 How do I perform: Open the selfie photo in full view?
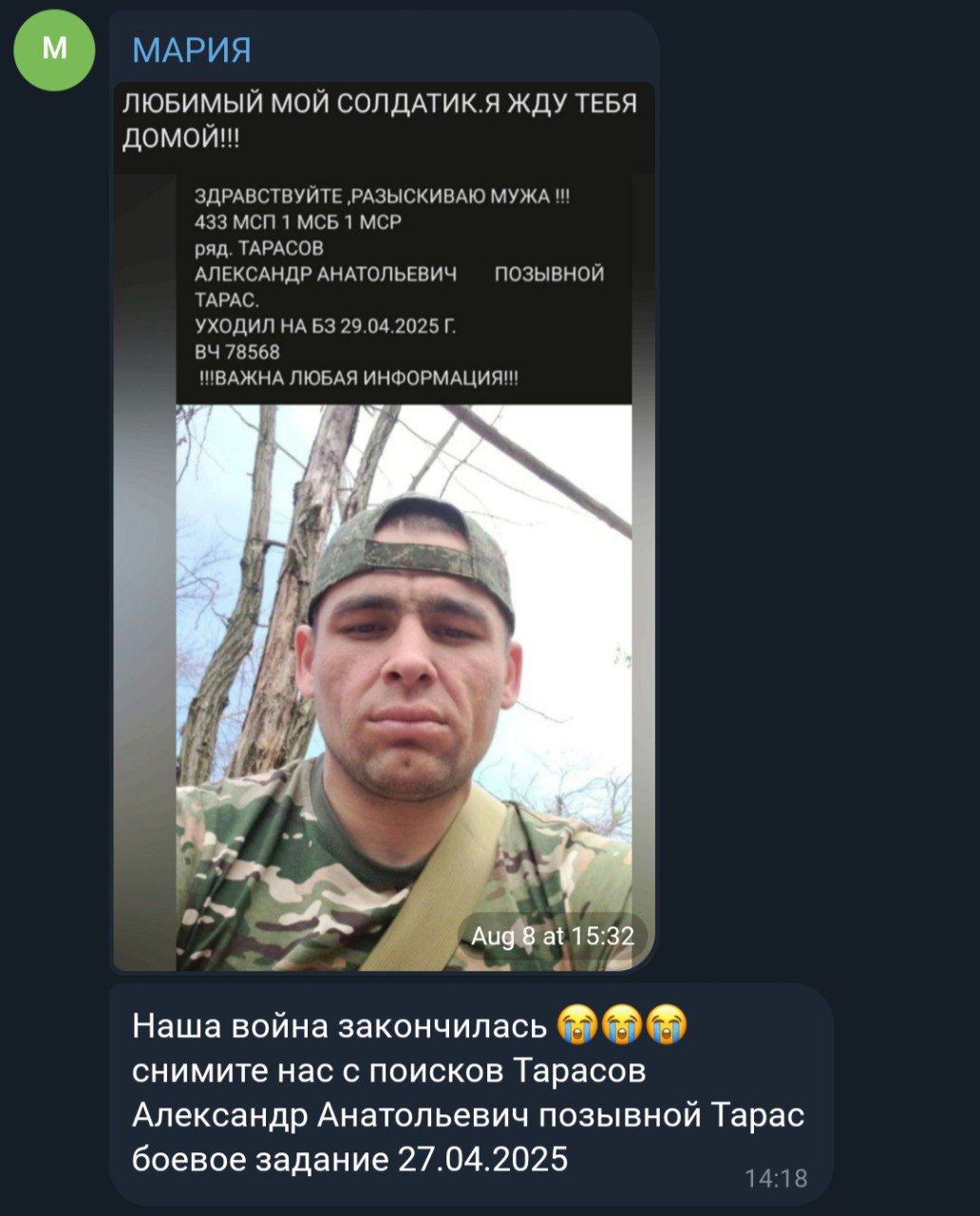click(404, 688)
